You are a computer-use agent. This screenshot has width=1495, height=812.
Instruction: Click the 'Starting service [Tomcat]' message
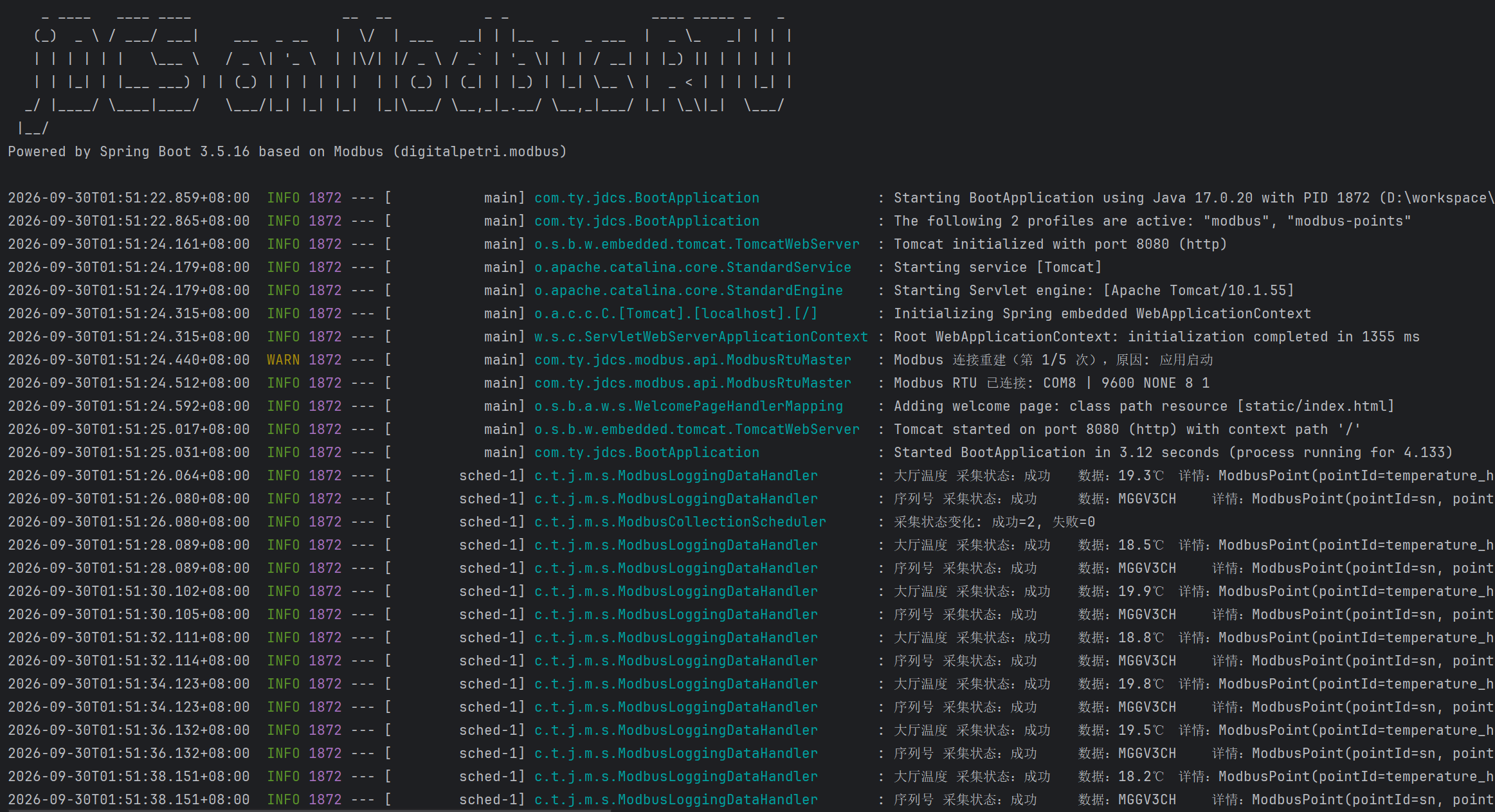[998, 267]
